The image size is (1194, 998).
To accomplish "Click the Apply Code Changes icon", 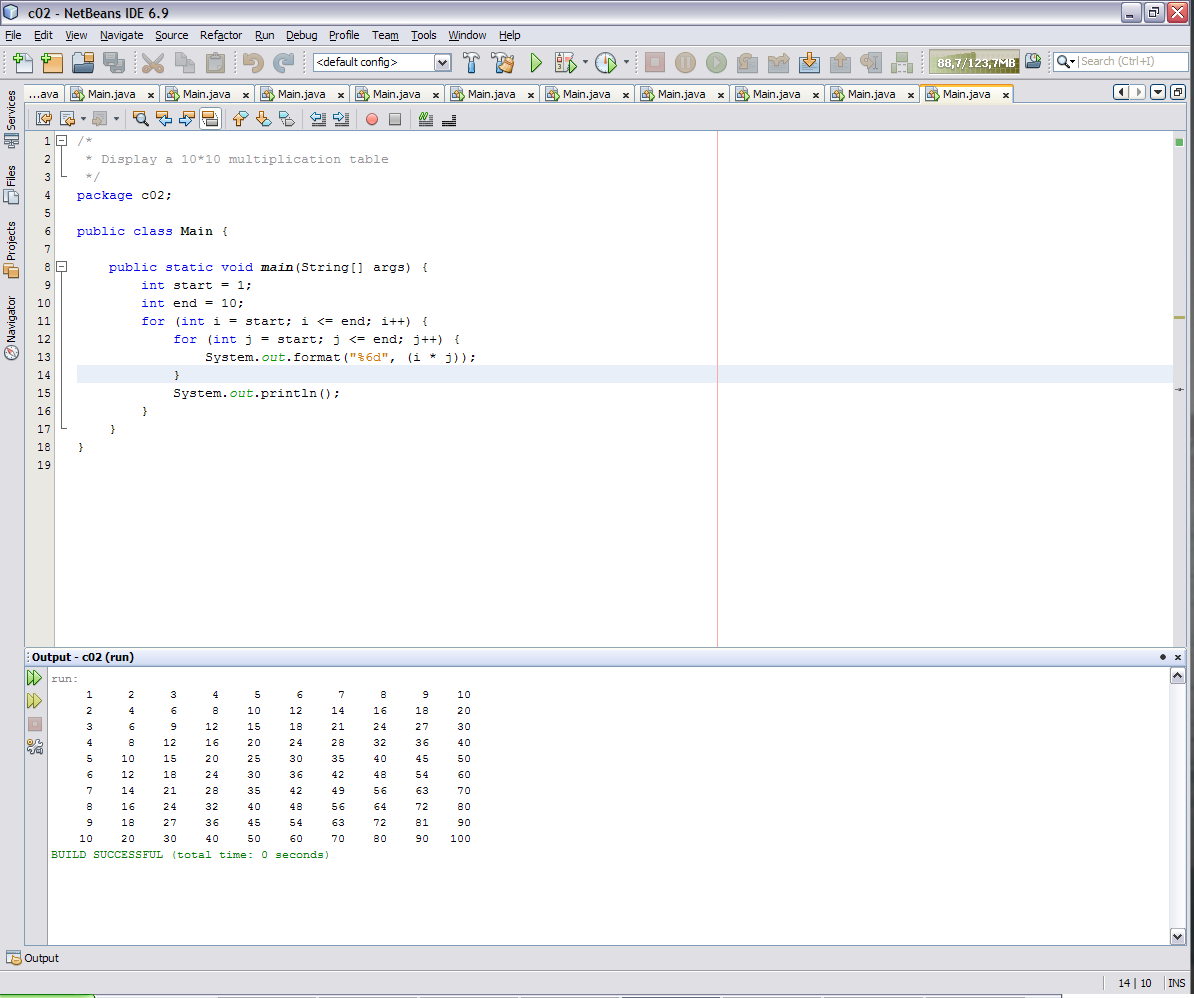I will point(902,62).
